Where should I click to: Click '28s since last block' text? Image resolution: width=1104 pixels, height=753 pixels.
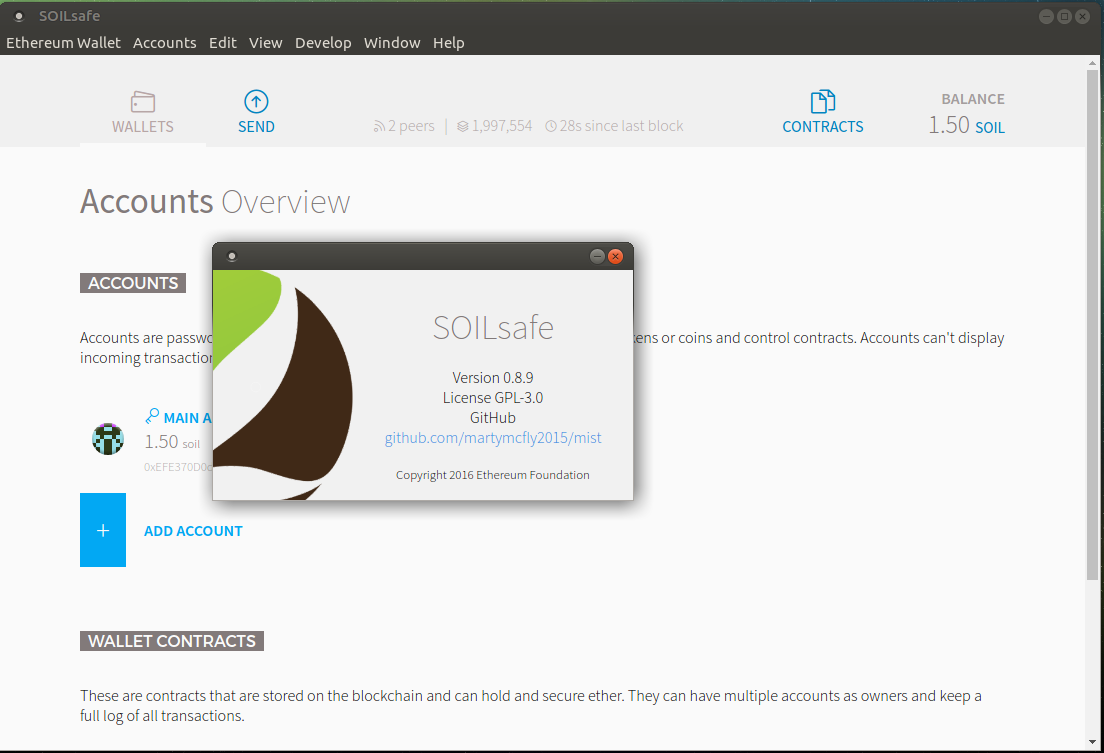click(622, 126)
